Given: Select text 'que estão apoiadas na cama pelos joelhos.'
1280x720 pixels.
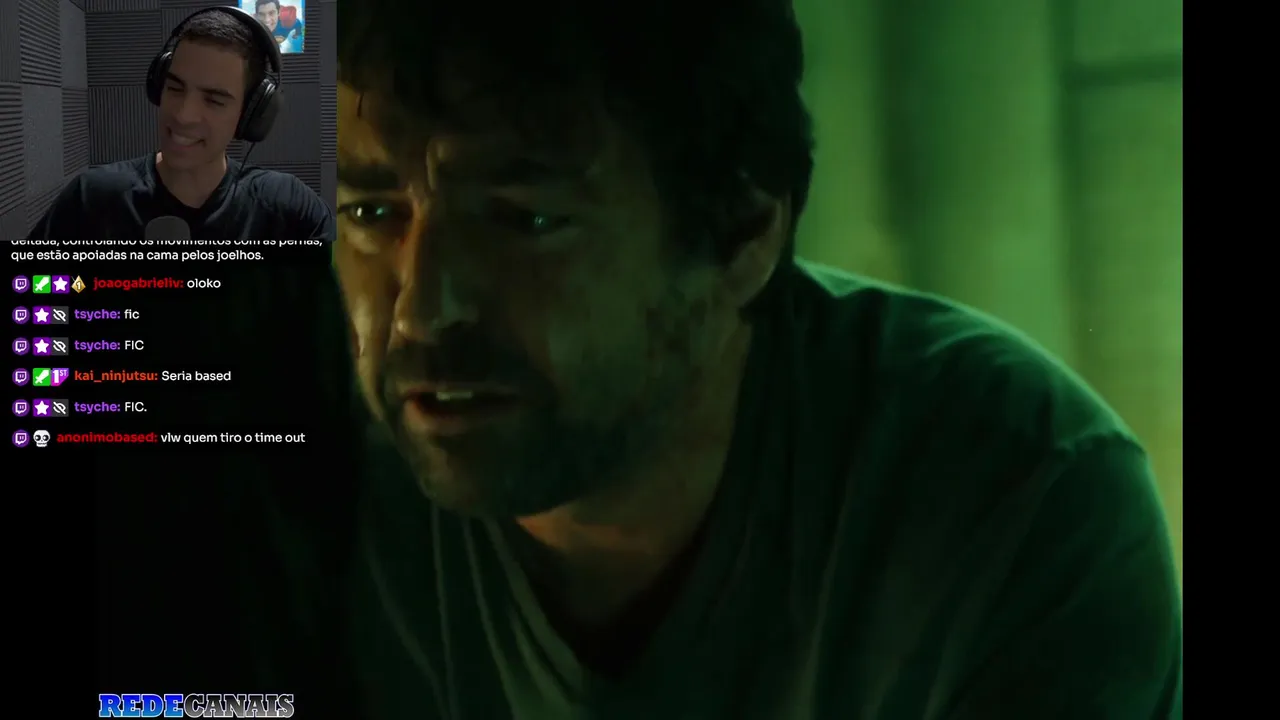Looking at the screenshot, I should [x=137, y=255].
